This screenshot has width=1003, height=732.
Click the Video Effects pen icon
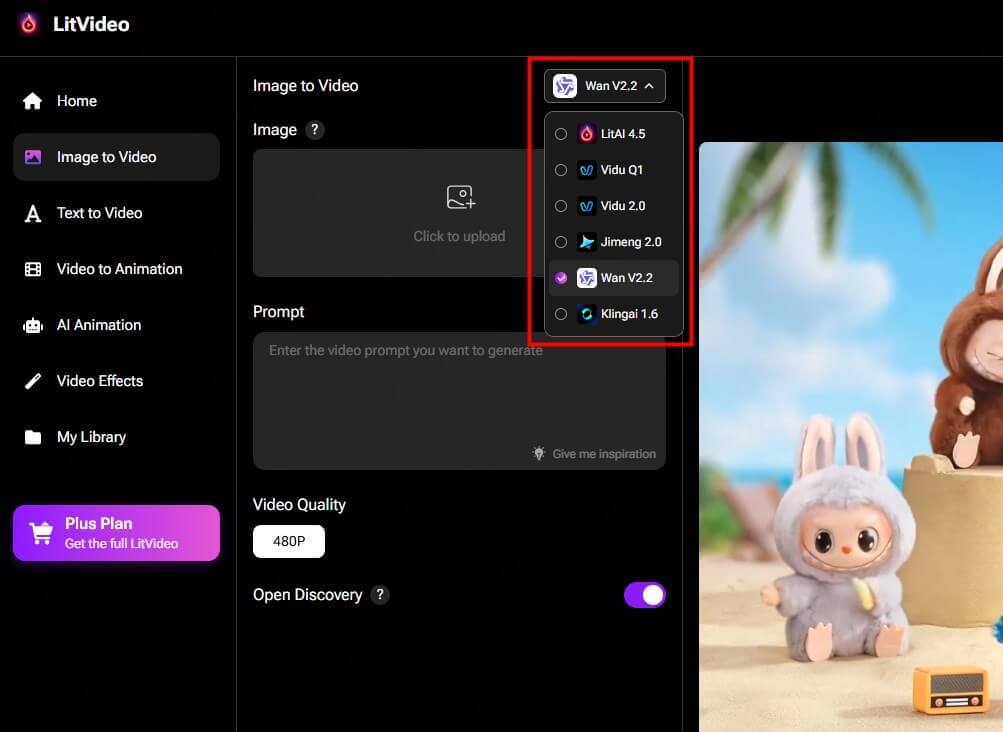(33, 380)
